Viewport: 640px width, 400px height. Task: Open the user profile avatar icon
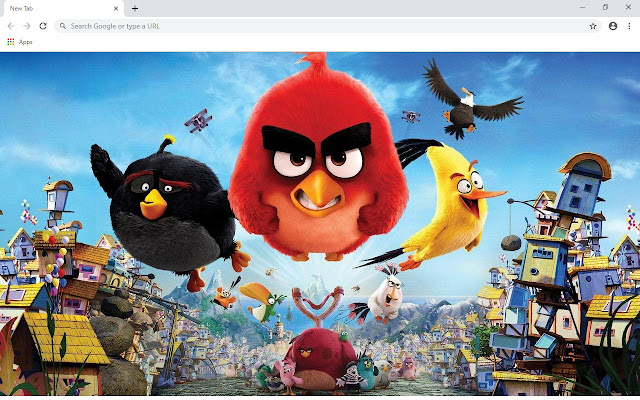(613, 26)
